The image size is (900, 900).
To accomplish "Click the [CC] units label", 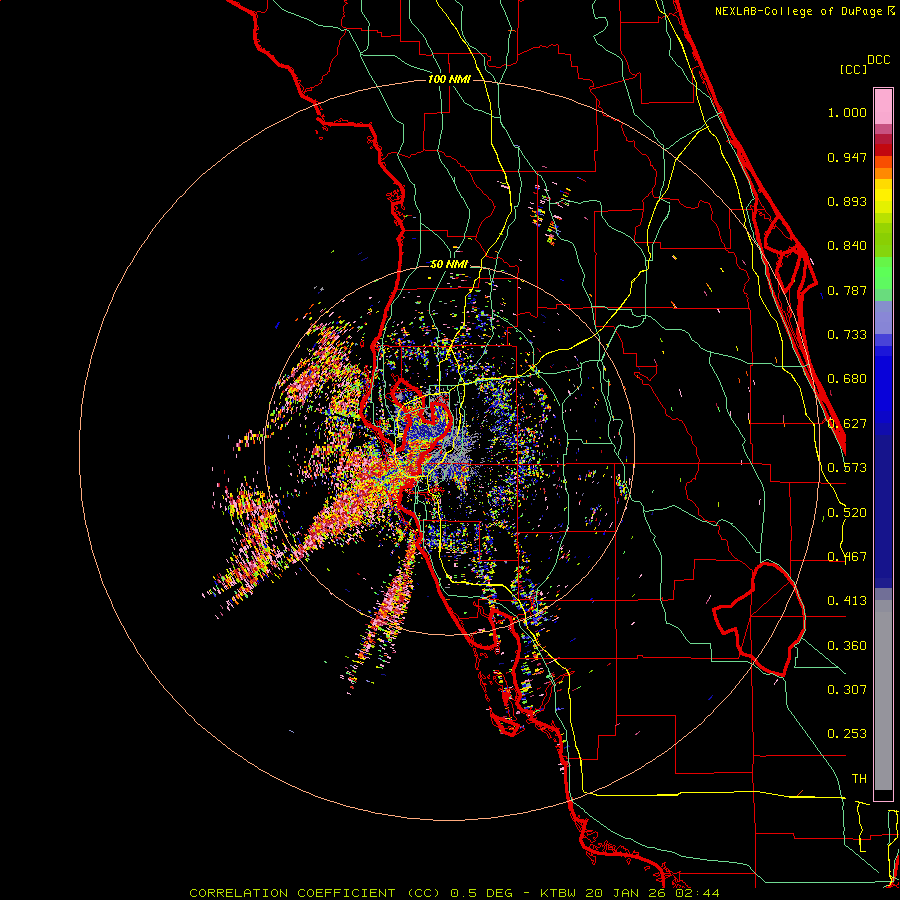I will pos(853,69).
